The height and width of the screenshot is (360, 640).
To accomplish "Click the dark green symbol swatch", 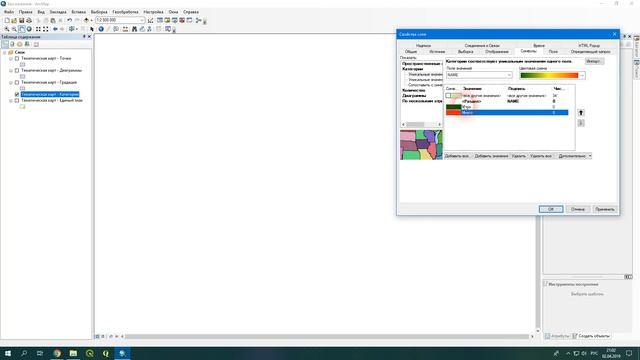I will (x=453, y=107).
